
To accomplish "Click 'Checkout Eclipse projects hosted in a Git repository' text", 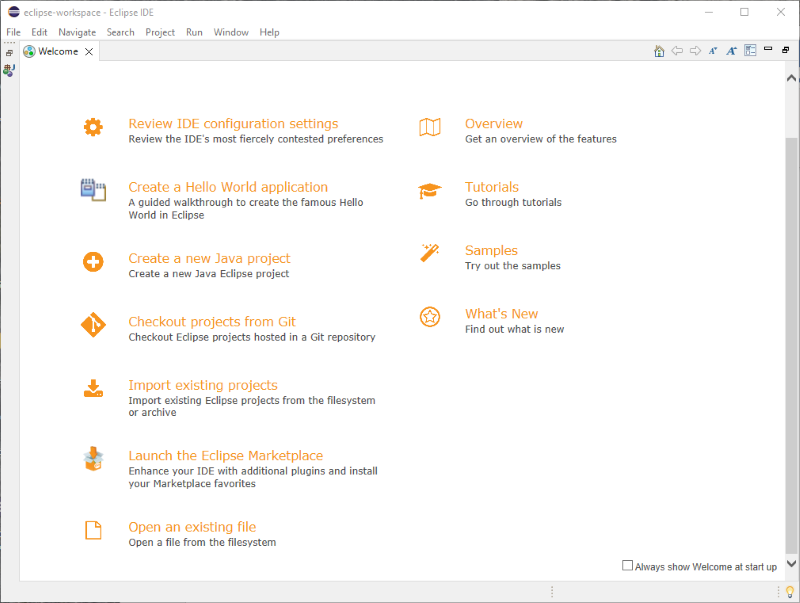I will [x=252, y=337].
